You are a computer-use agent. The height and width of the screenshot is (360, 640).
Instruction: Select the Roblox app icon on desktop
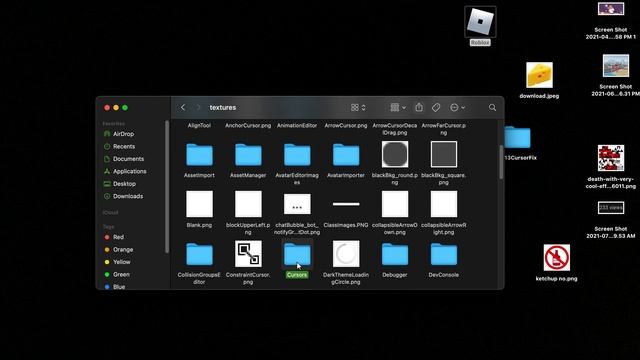coord(480,22)
